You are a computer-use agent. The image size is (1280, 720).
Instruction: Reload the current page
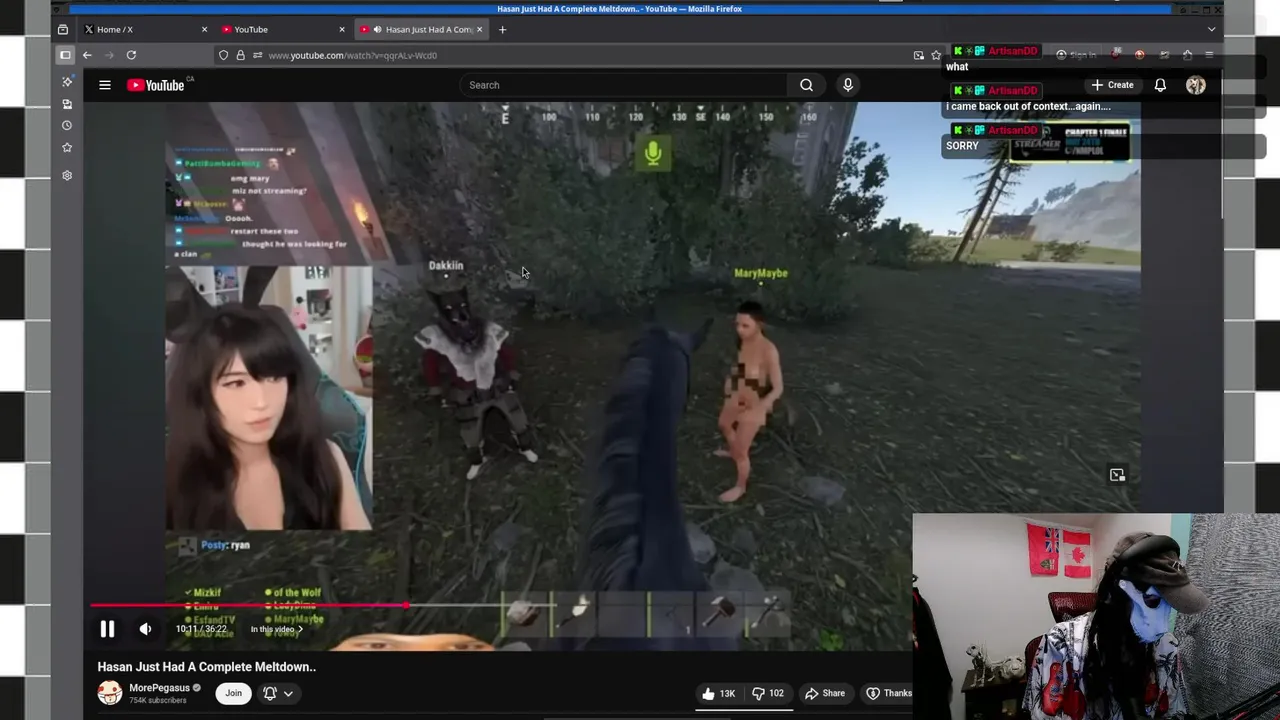pos(131,55)
